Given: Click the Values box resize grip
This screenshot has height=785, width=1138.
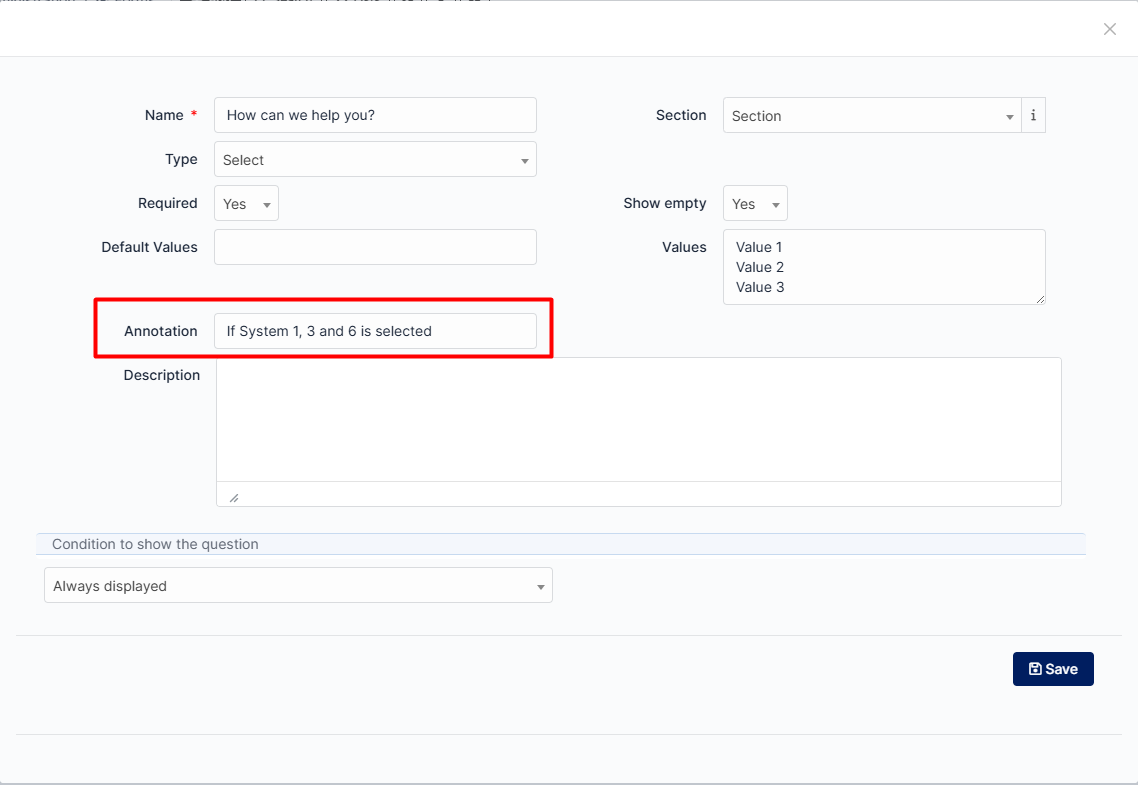Looking at the screenshot, I should [1039, 298].
